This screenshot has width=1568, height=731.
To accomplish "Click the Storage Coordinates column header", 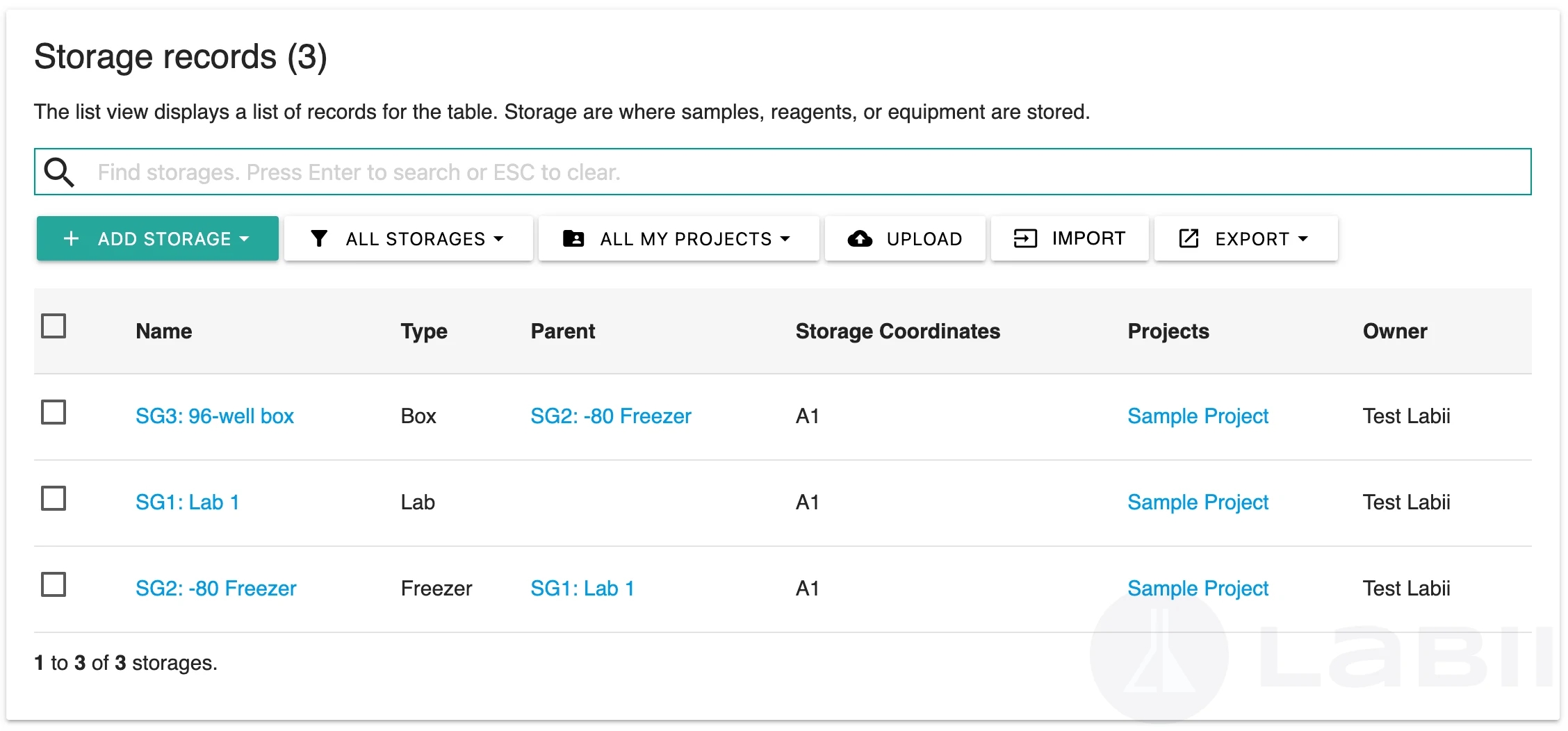I will click(897, 331).
